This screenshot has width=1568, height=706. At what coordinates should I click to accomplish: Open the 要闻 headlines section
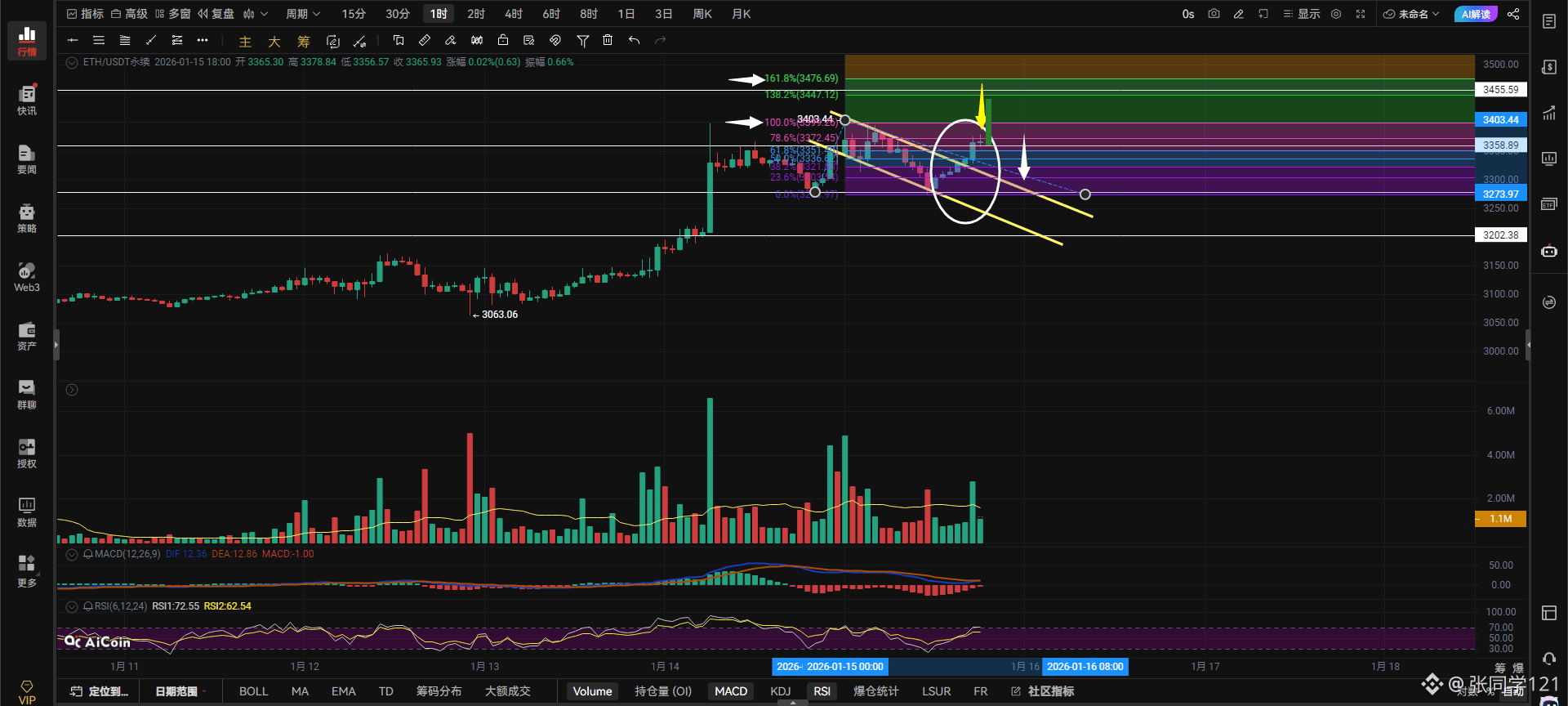(x=27, y=159)
